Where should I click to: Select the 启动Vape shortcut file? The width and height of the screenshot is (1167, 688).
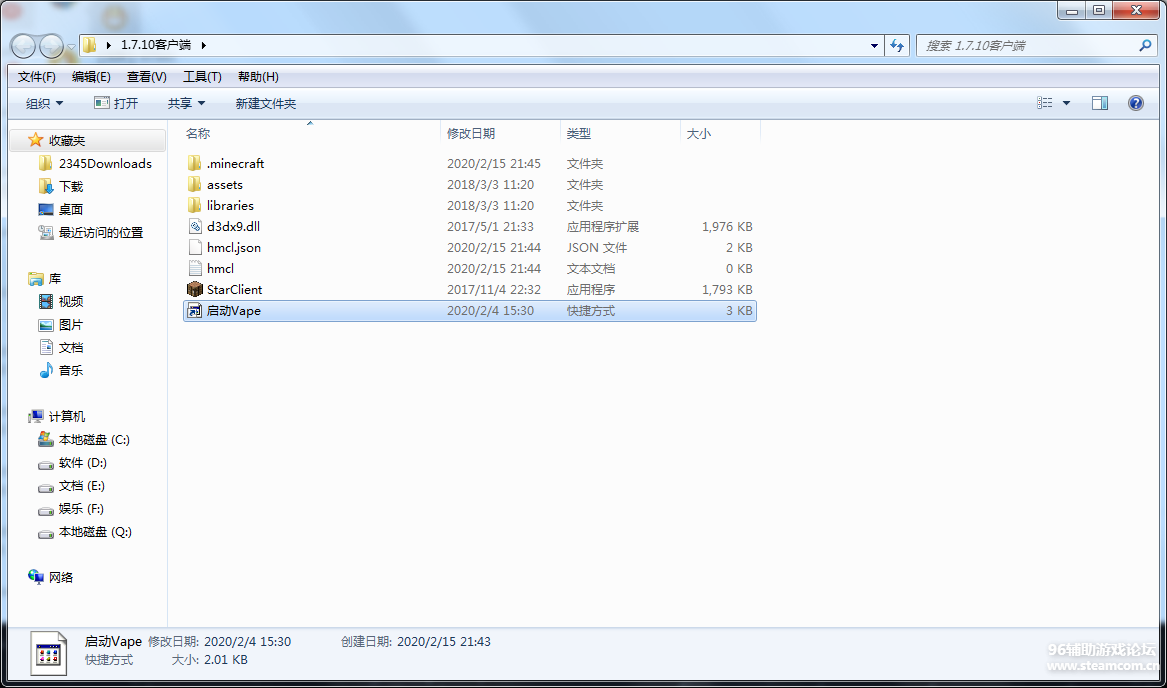pos(233,311)
